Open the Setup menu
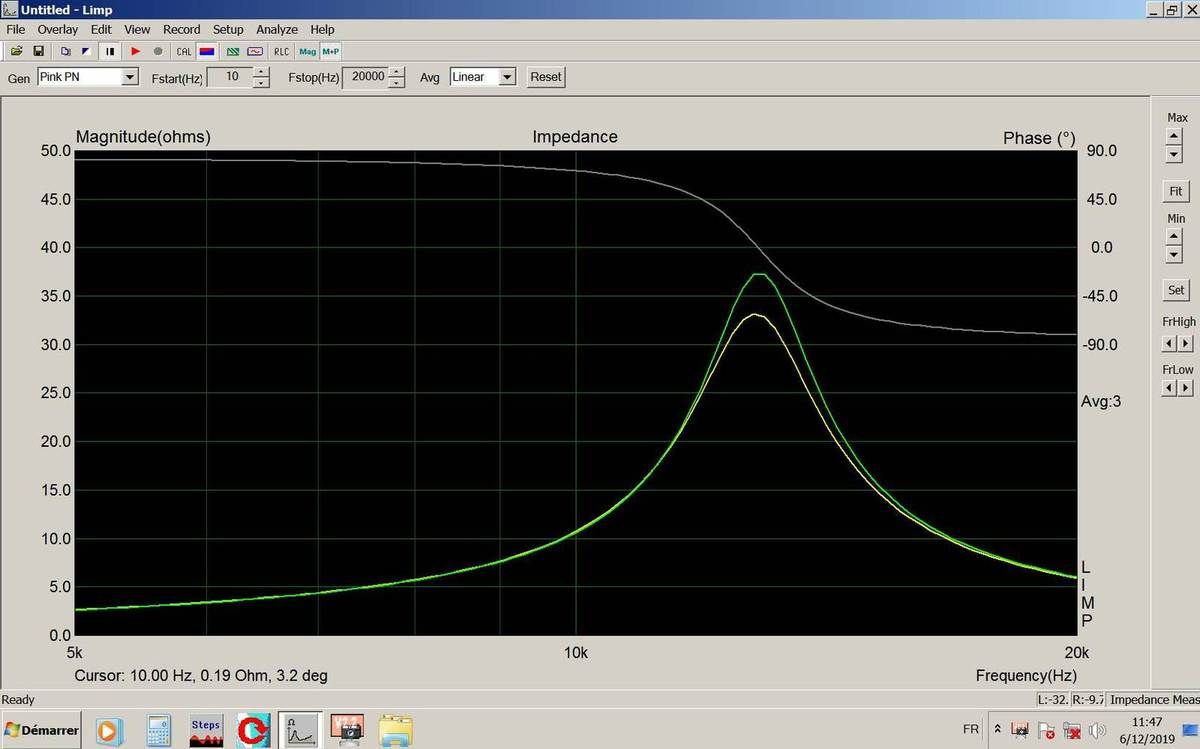The image size is (1200, 749). pos(228,30)
